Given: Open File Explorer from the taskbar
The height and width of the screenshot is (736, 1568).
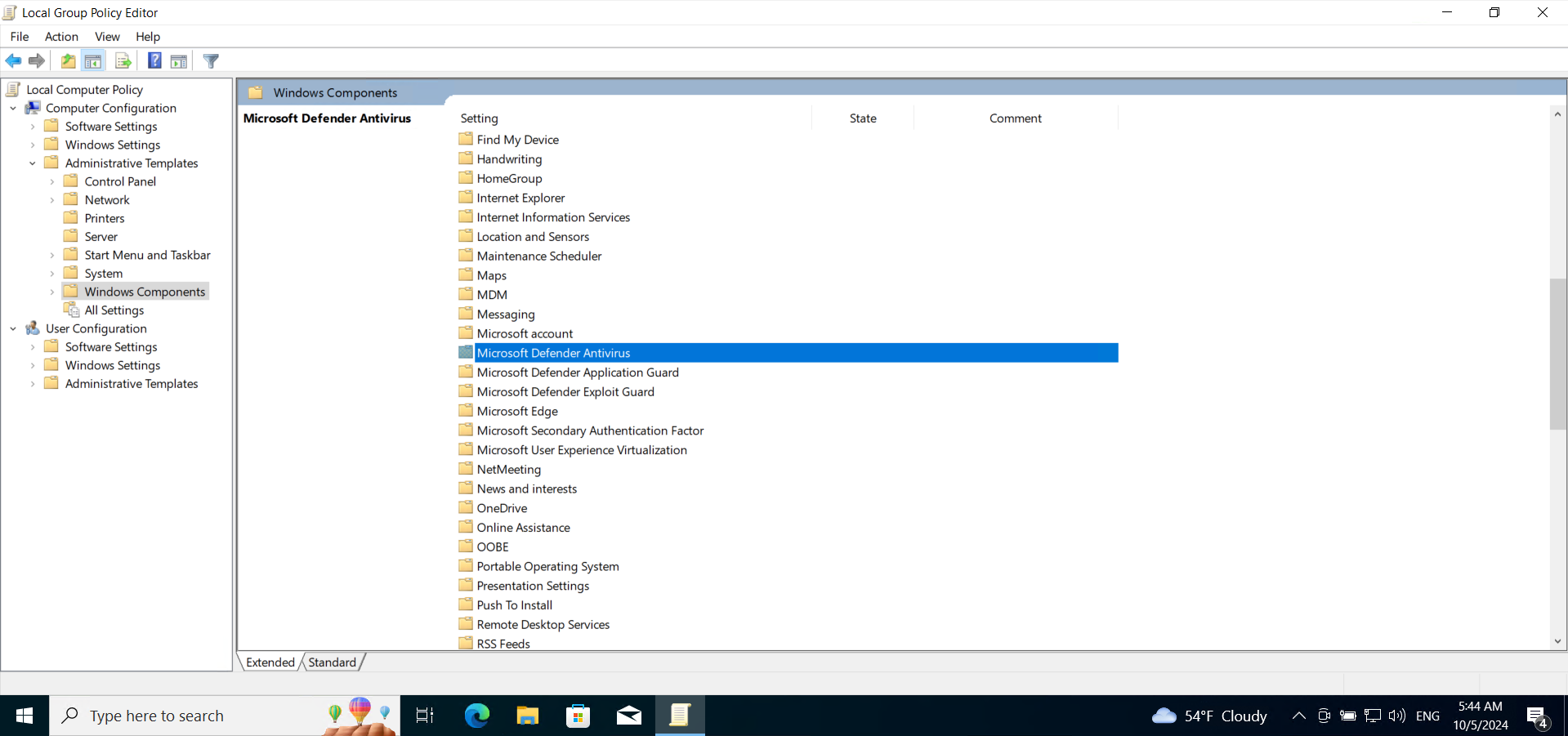Looking at the screenshot, I should pyautogui.click(x=528, y=716).
